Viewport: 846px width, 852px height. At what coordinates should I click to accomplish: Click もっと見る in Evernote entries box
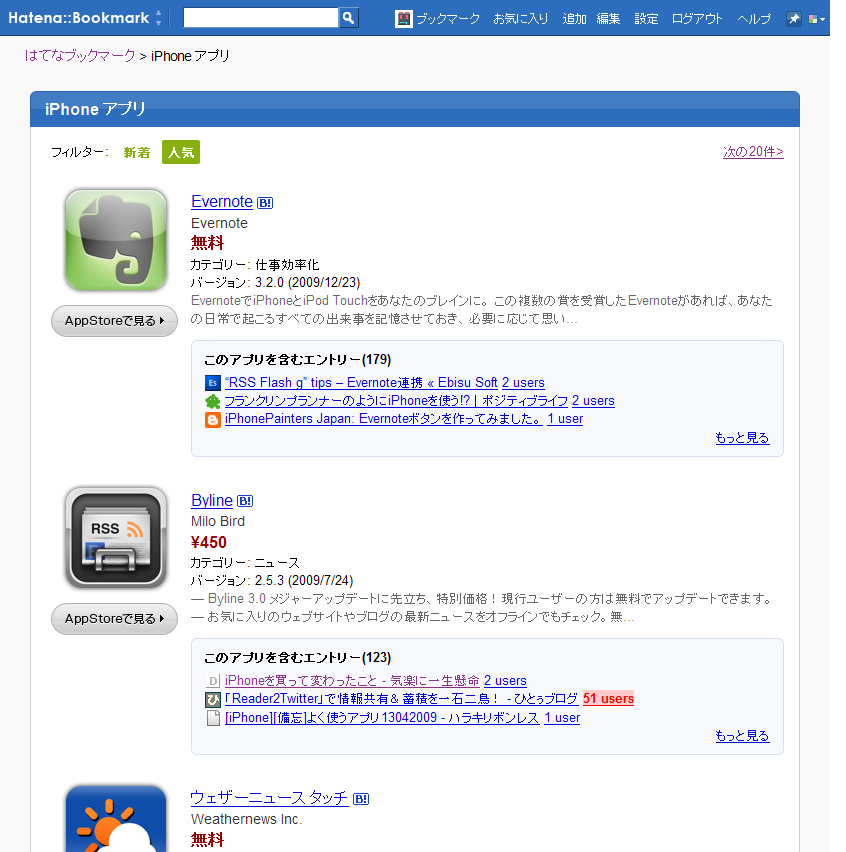click(x=742, y=438)
